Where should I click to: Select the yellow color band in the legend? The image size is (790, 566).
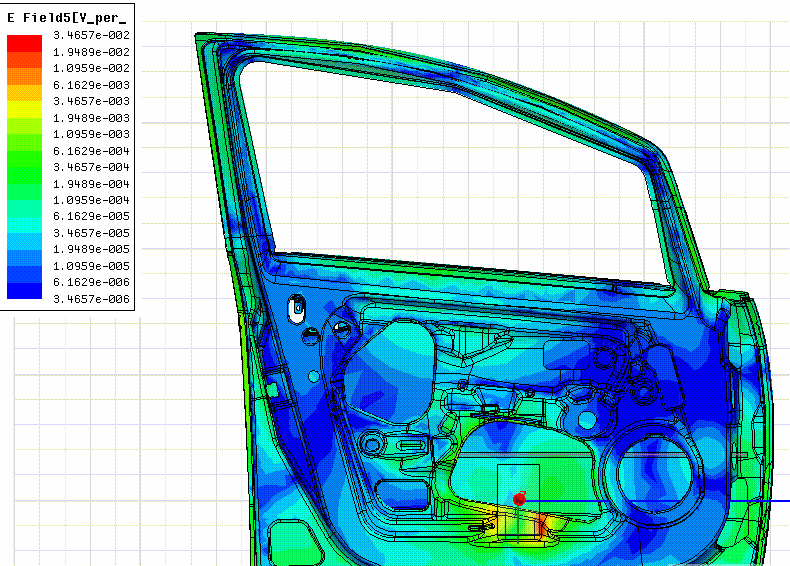click(24, 109)
